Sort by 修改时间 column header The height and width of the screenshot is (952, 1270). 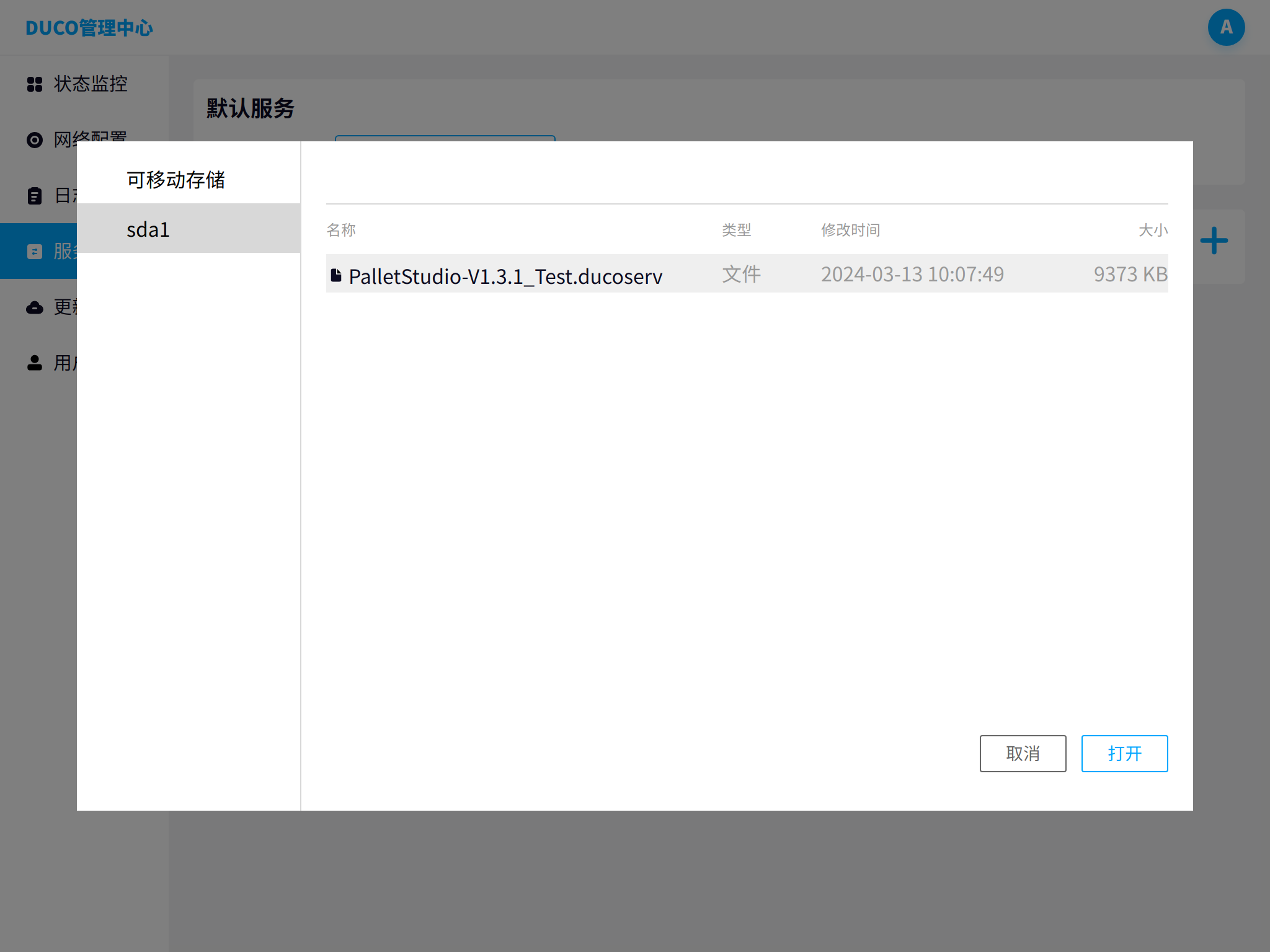[x=850, y=231]
